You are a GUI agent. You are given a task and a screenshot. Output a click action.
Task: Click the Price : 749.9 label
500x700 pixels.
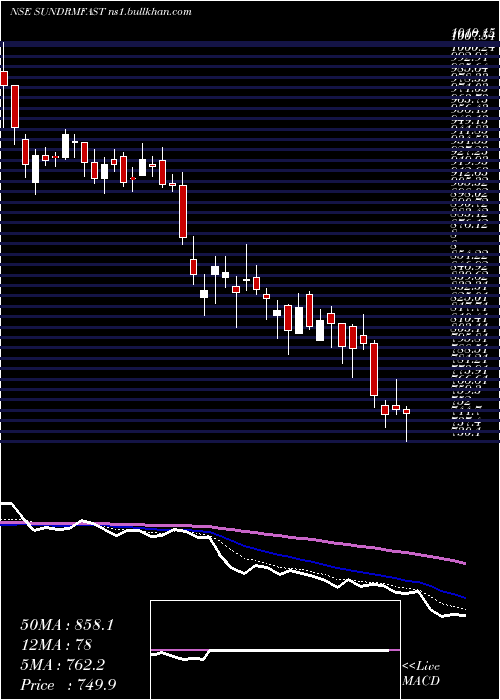(x=70, y=685)
